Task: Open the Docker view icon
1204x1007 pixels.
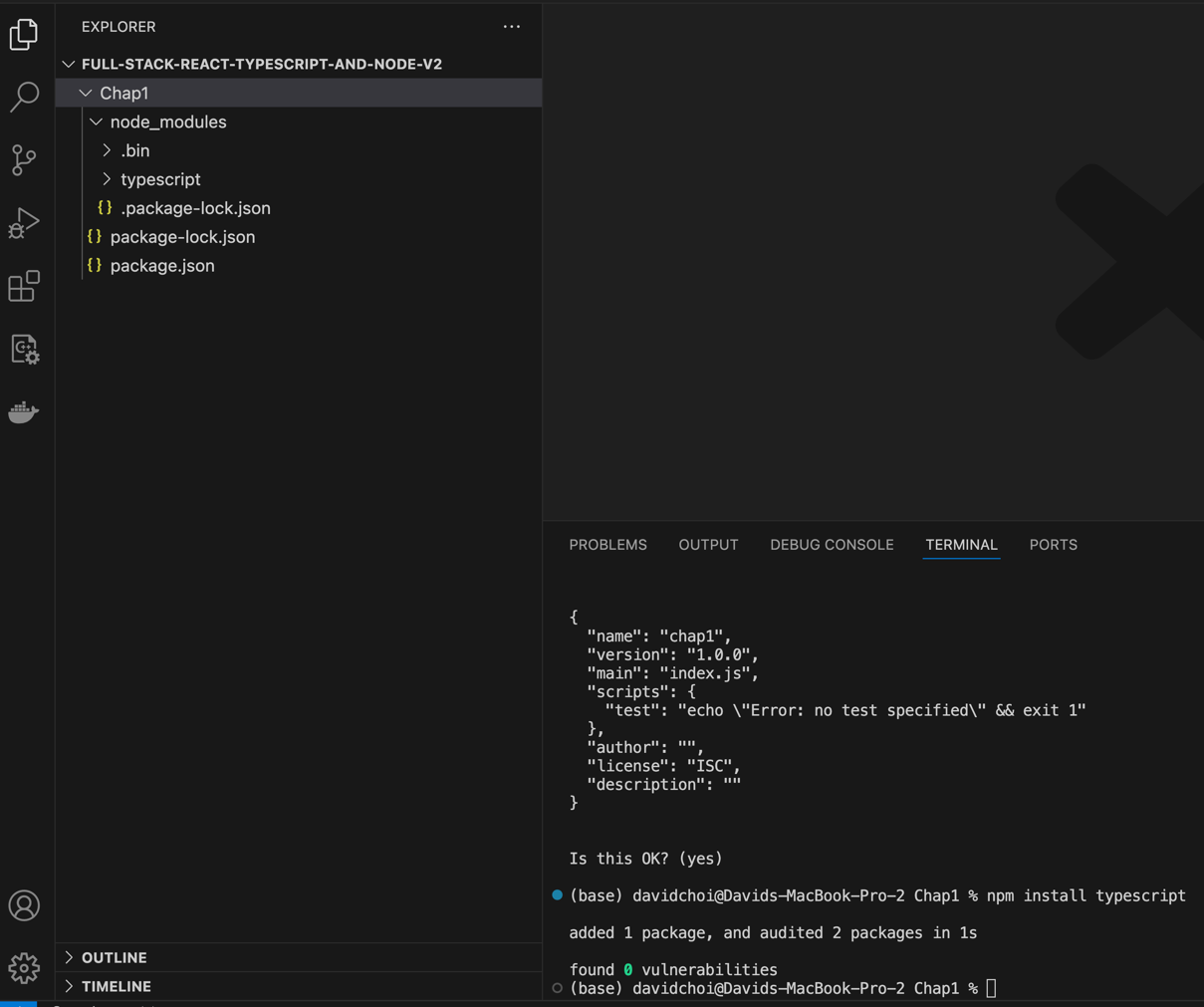Action: coord(24,412)
